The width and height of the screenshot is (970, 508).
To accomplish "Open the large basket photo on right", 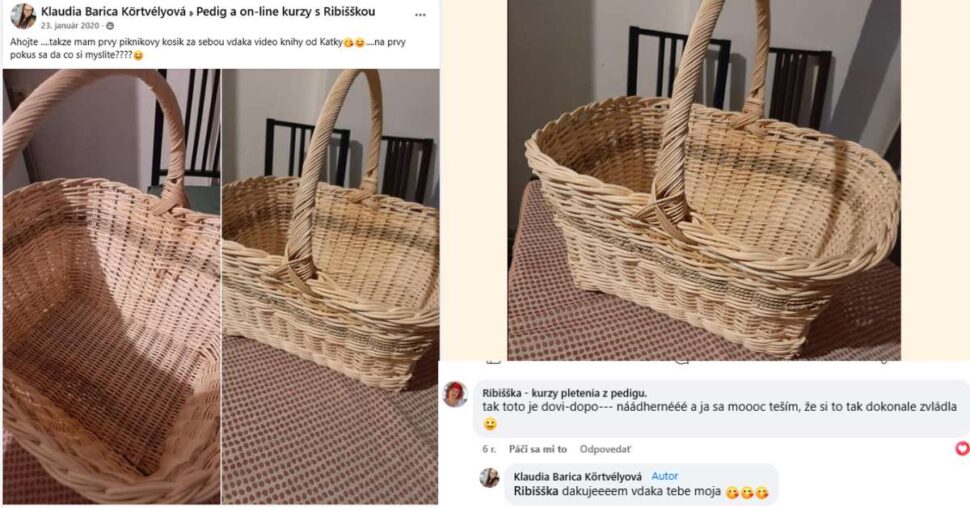I will pyautogui.click(x=704, y=180).
